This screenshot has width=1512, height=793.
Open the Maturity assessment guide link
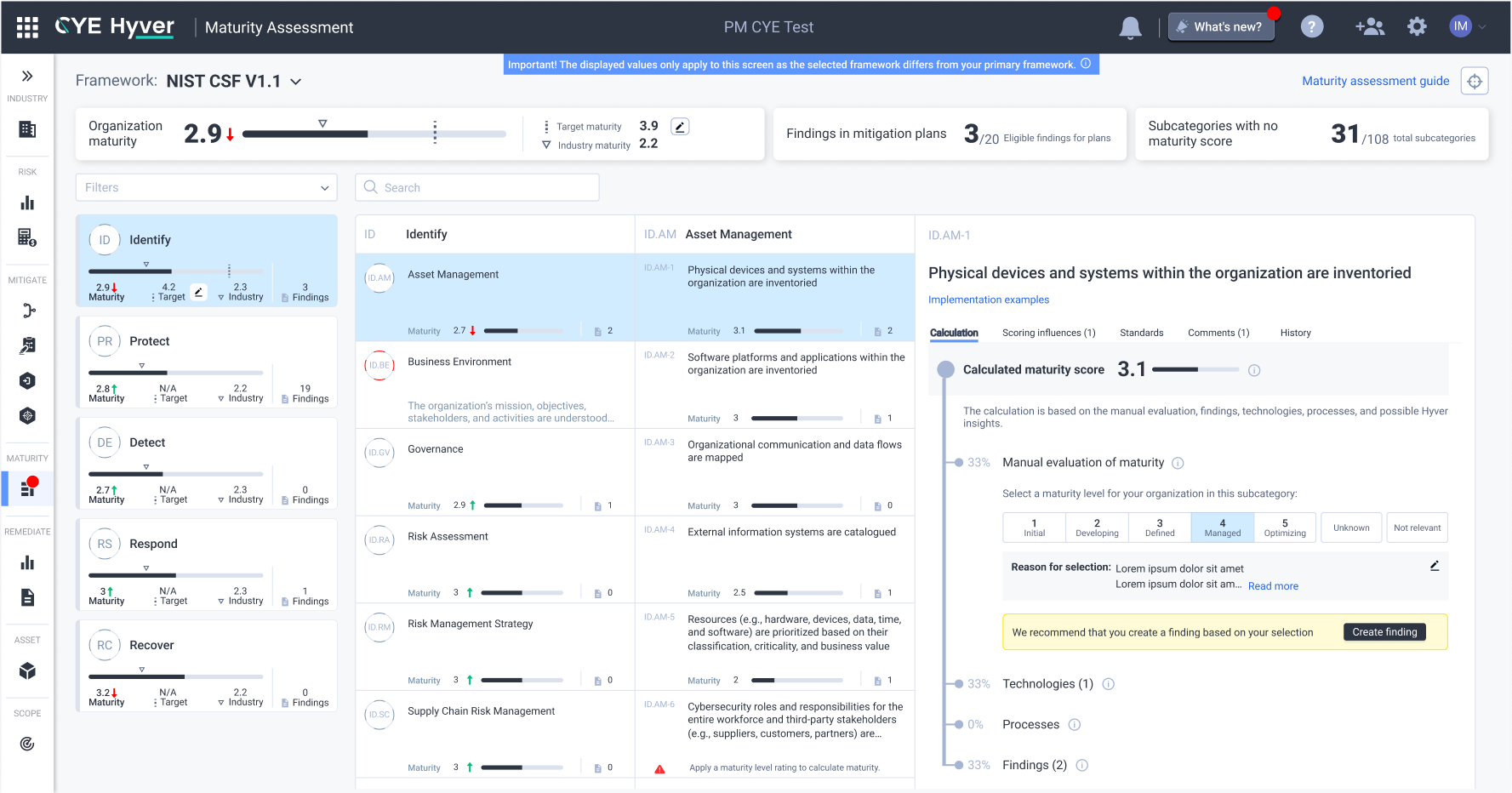click(x=1375, y=81)
